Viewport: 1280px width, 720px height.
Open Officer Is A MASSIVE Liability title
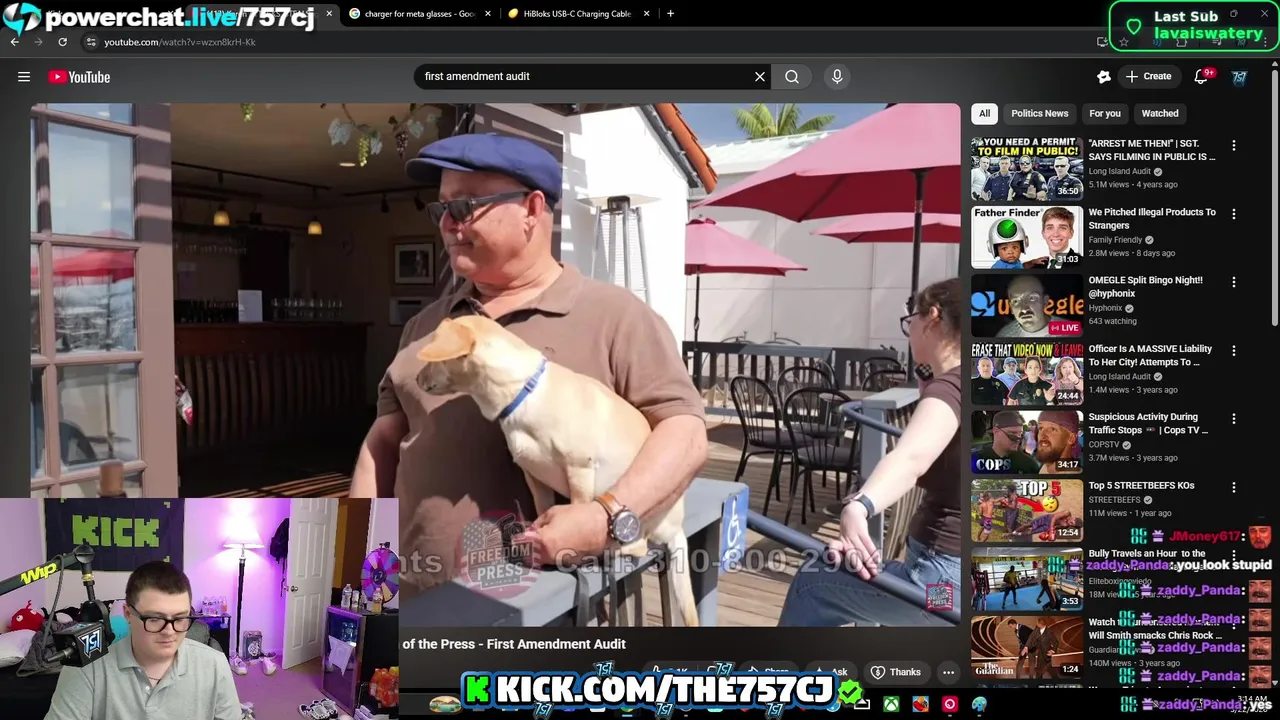pos(1150,355)
